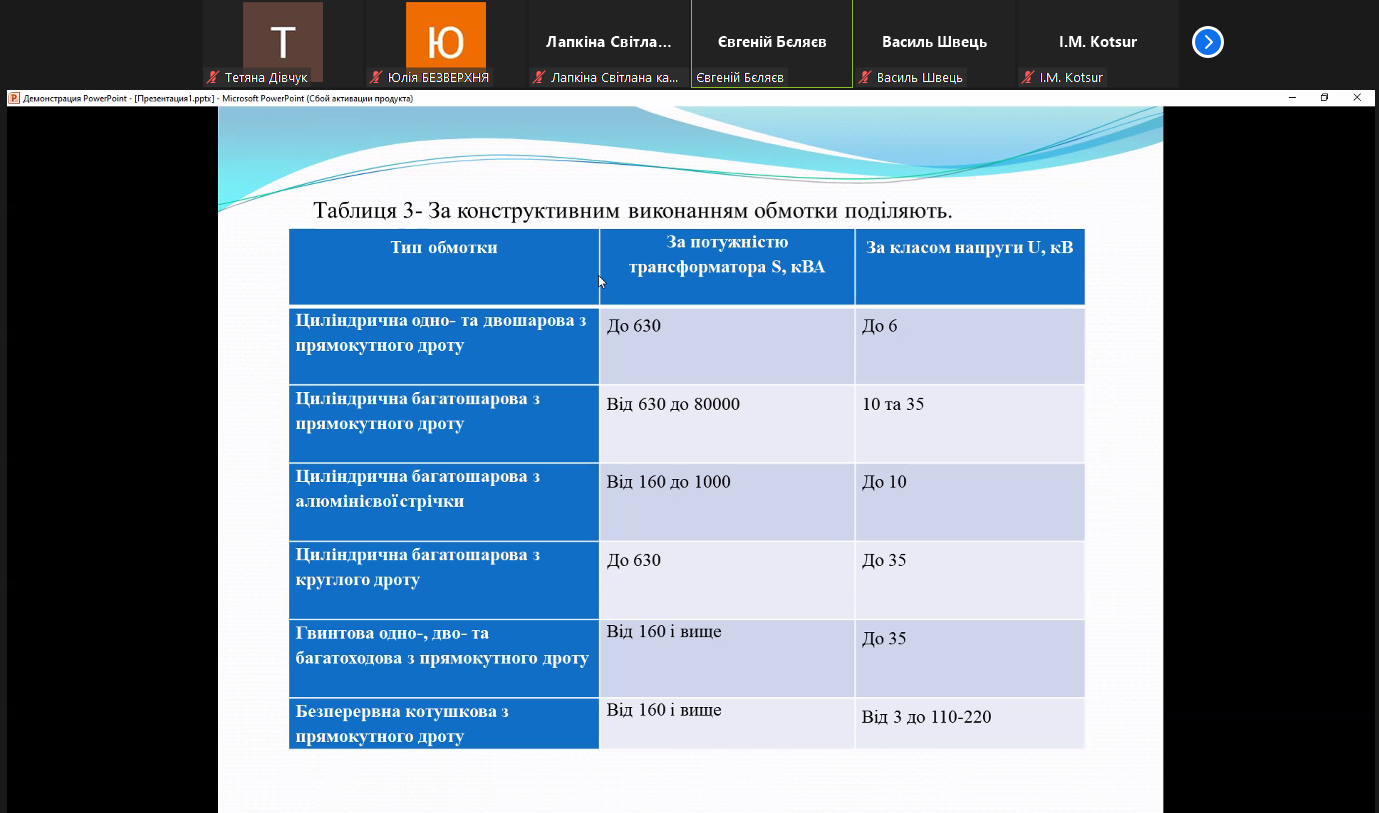Minimize the PowerPoint presentation window

1293,98
